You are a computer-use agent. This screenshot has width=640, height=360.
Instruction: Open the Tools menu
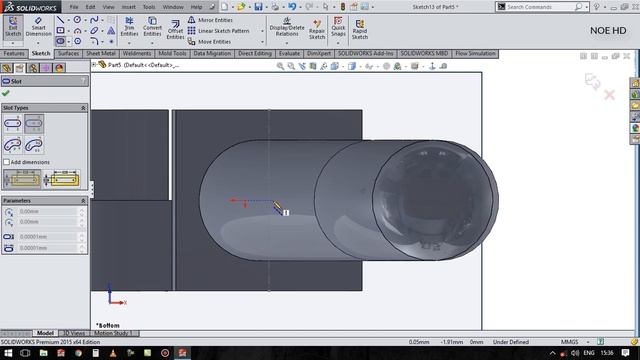tap(149, 7)
